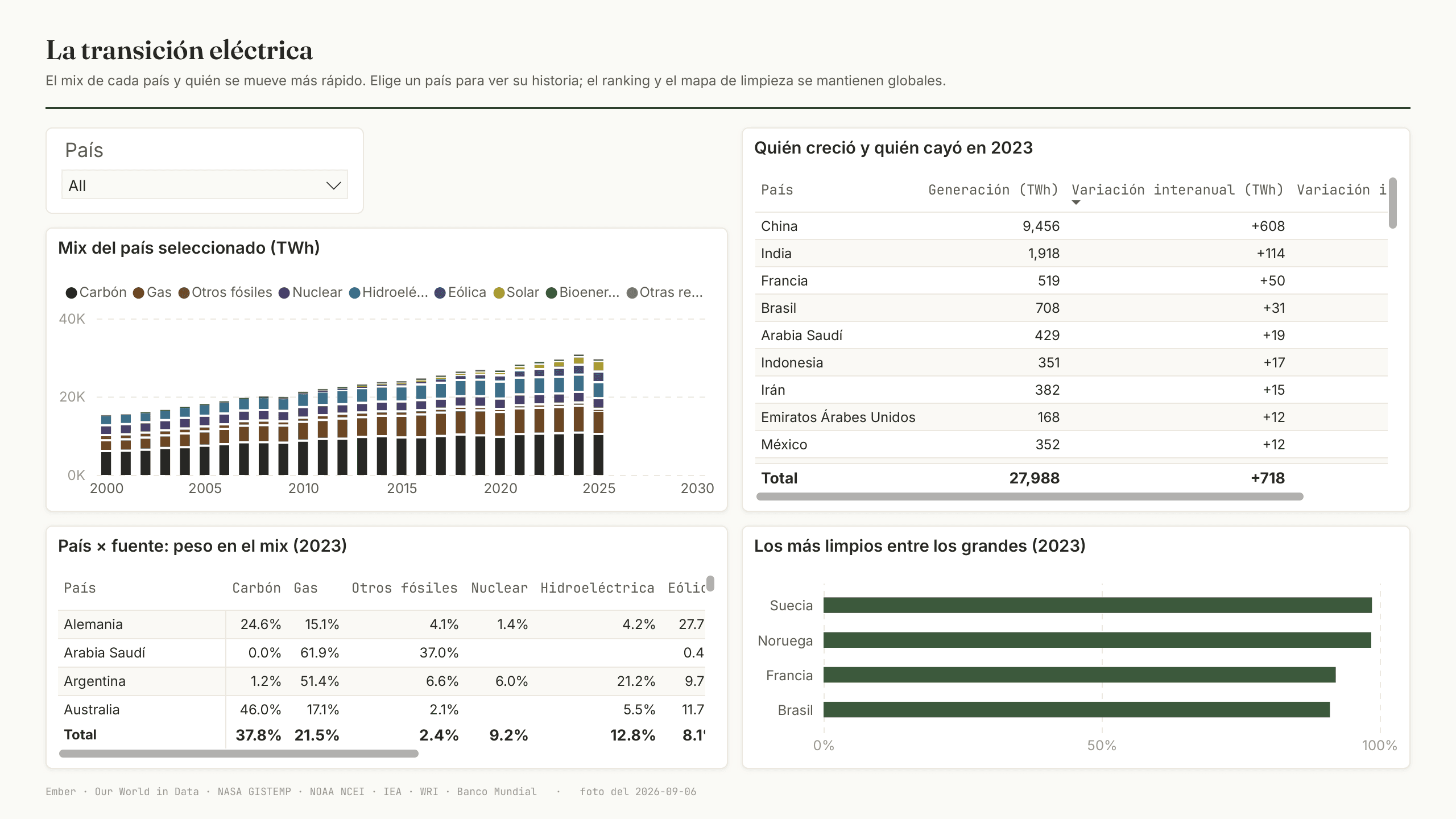This screenshot has height=819, width=1456.
Task: Click the Noruega bar in the cleanest chart
Action: [x=1097, y=640]
